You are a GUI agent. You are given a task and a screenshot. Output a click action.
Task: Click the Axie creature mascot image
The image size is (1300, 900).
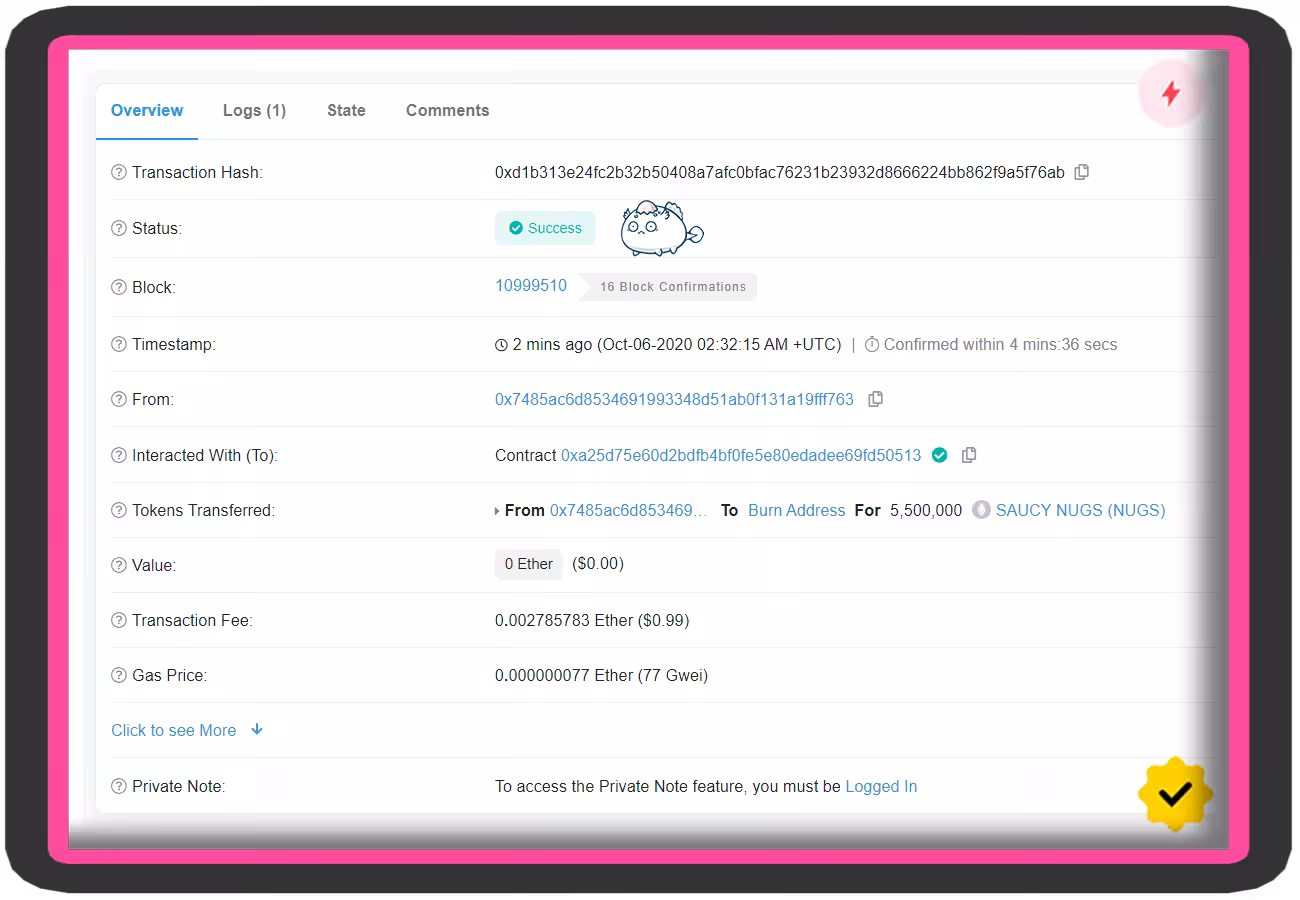[x=661, y=228]
